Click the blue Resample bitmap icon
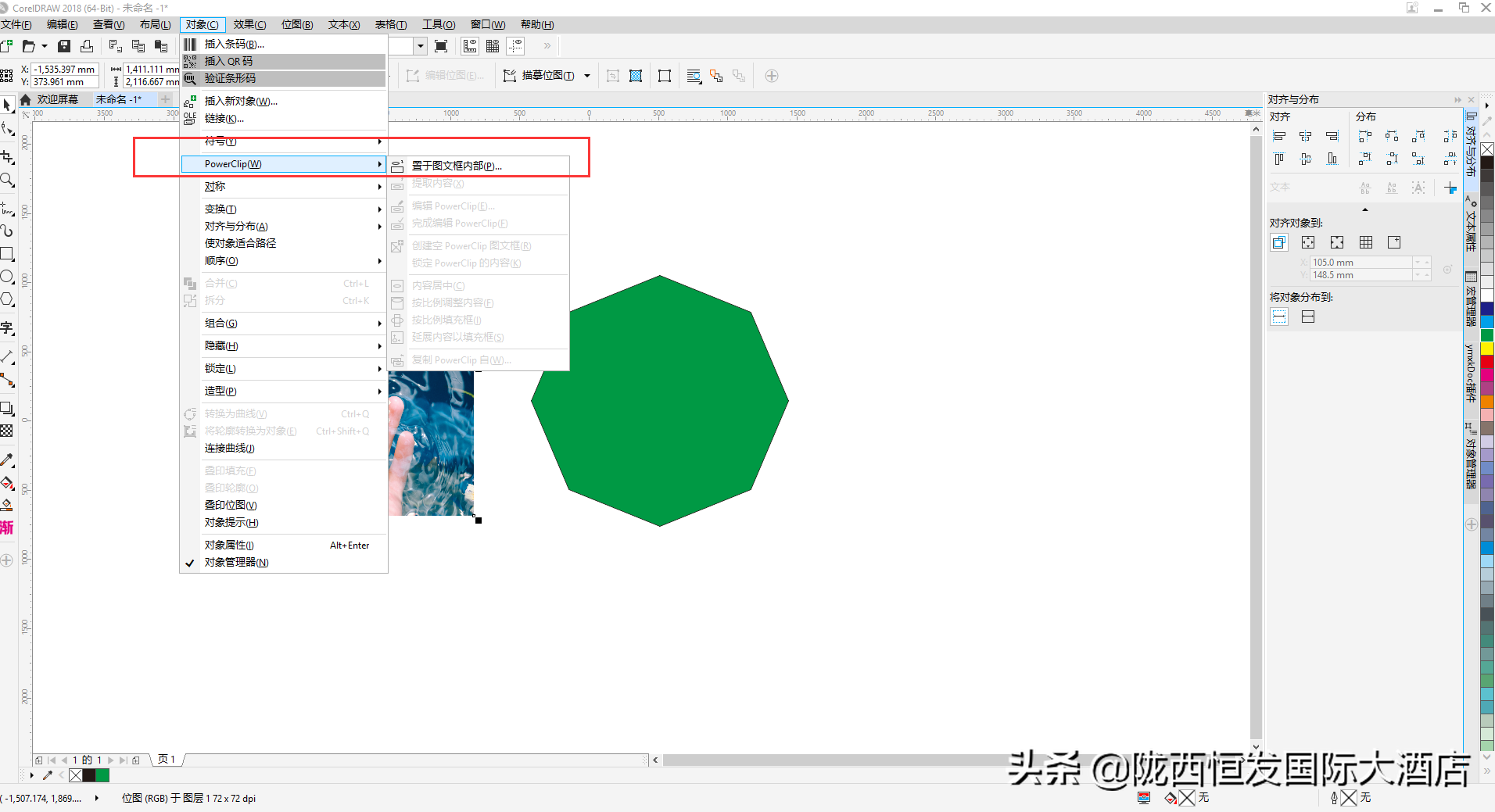1495x812 pixels. pos(636,76)
